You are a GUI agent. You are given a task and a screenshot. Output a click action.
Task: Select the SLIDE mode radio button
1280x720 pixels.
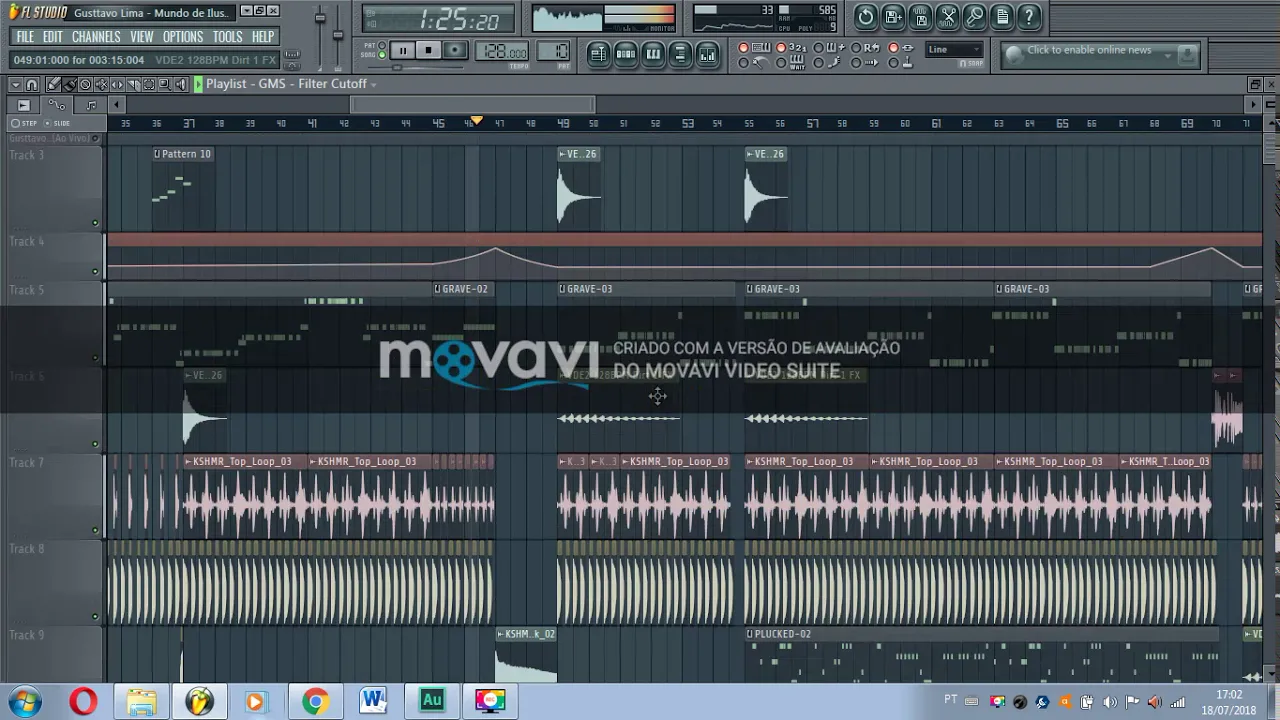tap(47, 123)
